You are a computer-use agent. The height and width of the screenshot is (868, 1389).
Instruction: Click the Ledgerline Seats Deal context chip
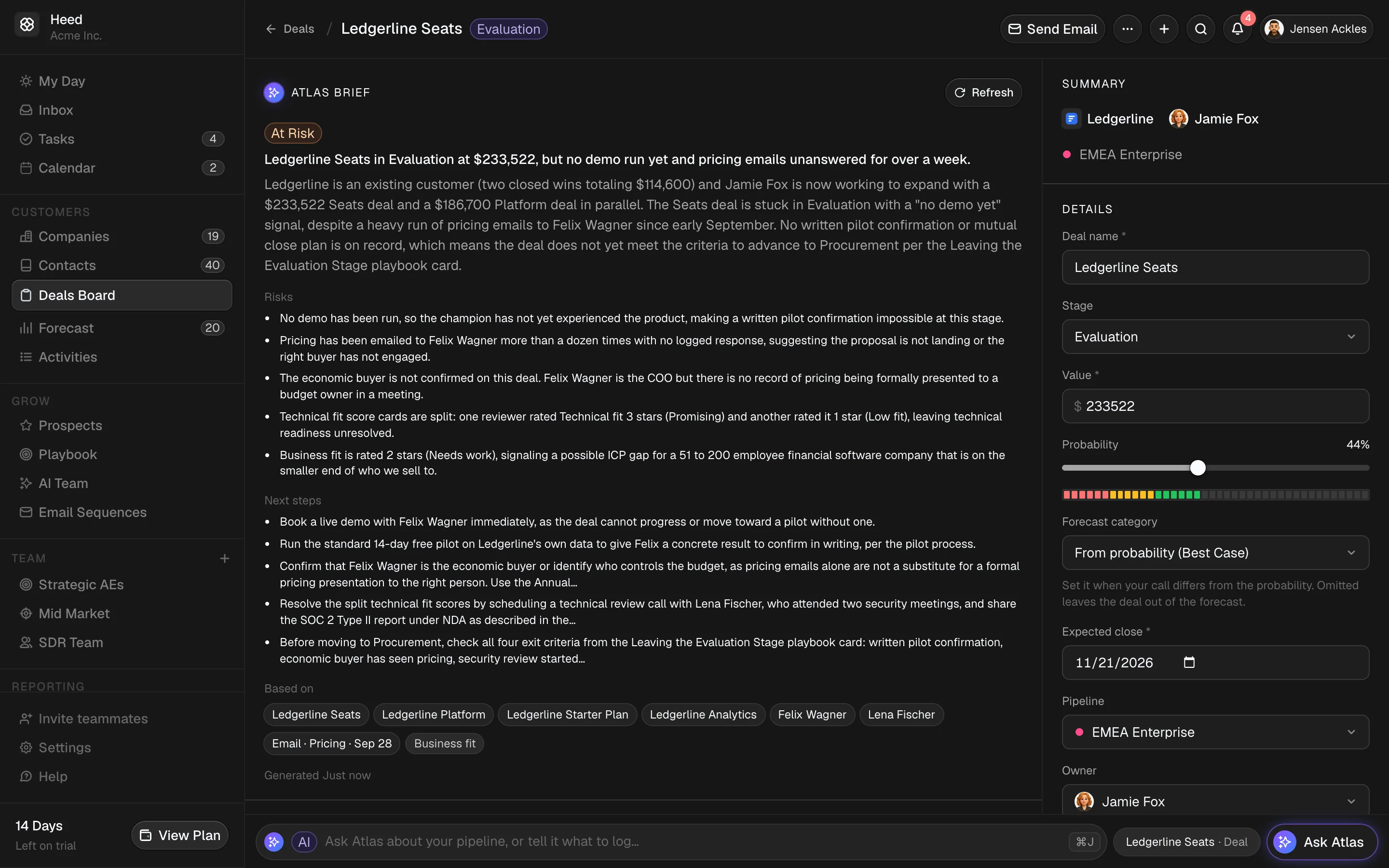click(1186, 841)
